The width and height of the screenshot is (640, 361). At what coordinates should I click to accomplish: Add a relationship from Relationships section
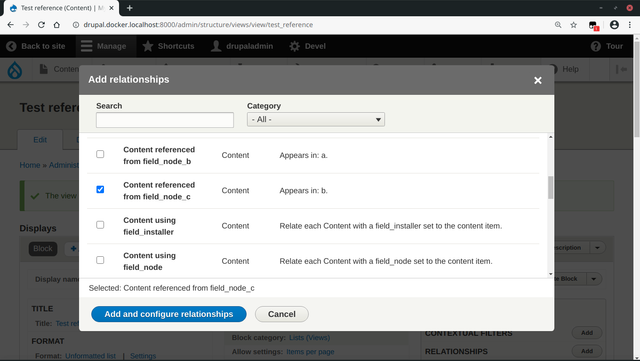click(587, 351)
